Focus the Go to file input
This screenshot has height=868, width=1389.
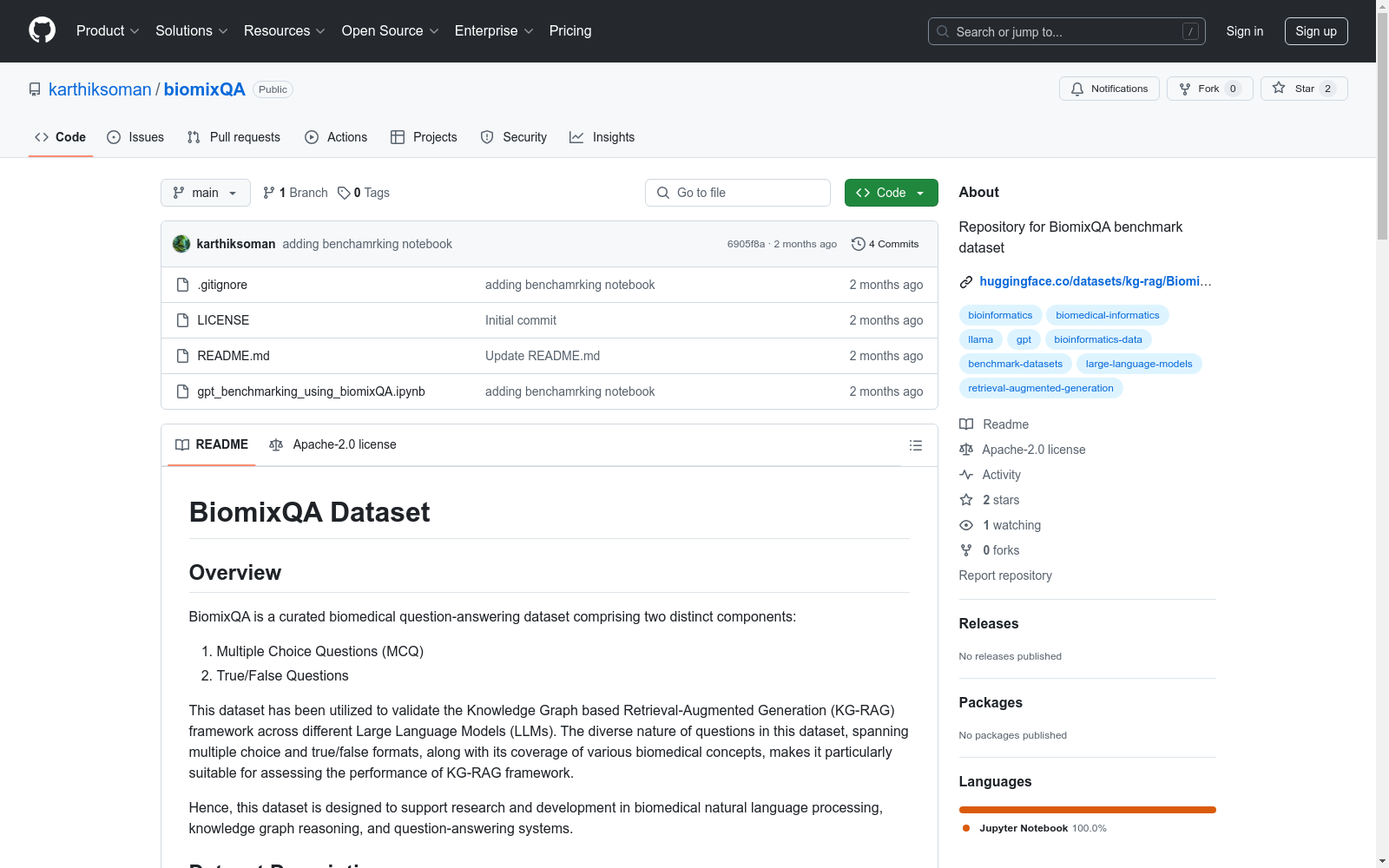tap(738, 193)
